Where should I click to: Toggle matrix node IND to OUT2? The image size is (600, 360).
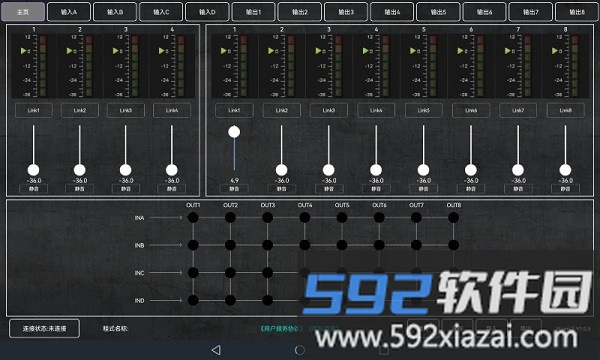pyautogui.click(x=230, y=300)
